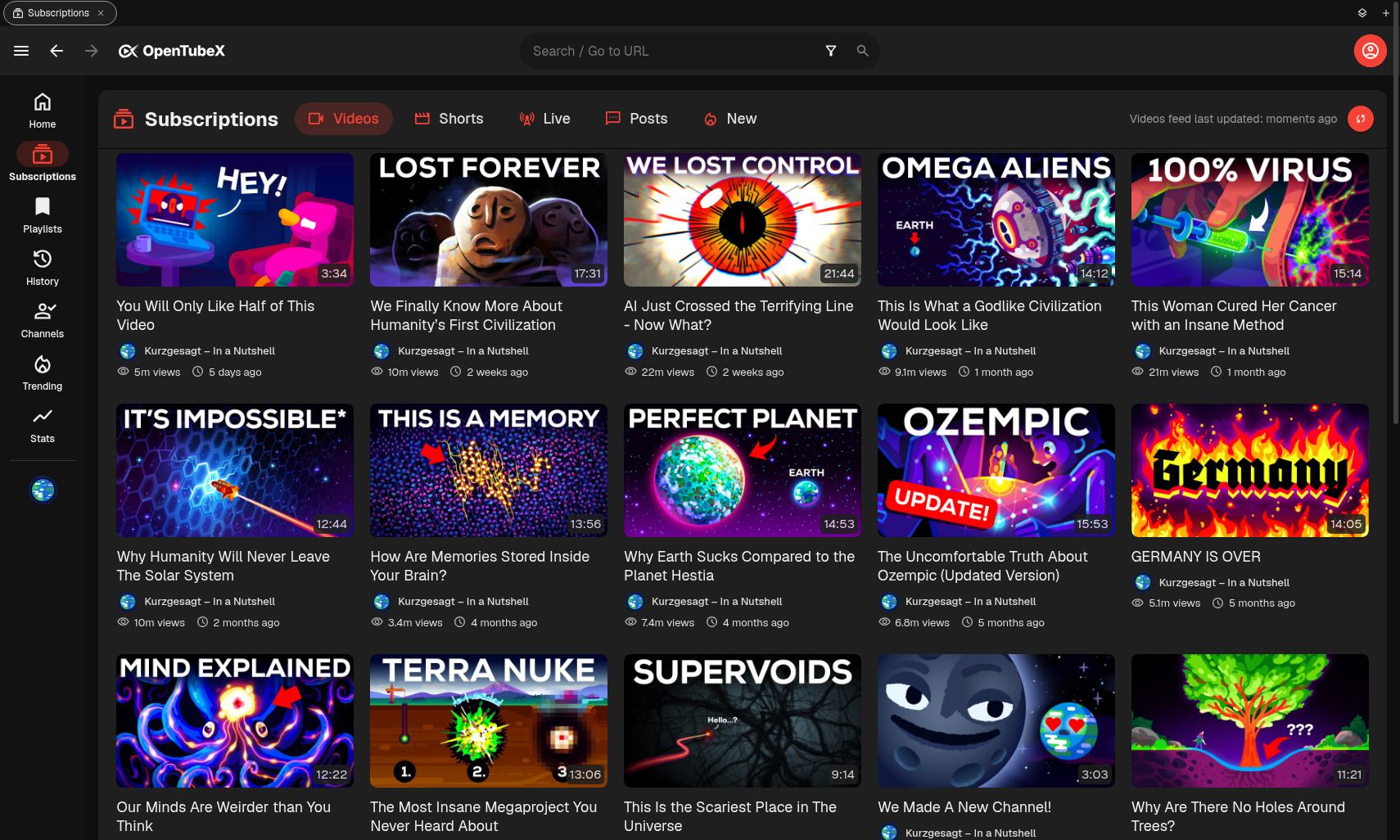Open 'Why Are There No Holes' title
The image size is (1400, 840).
[1238, 816]
